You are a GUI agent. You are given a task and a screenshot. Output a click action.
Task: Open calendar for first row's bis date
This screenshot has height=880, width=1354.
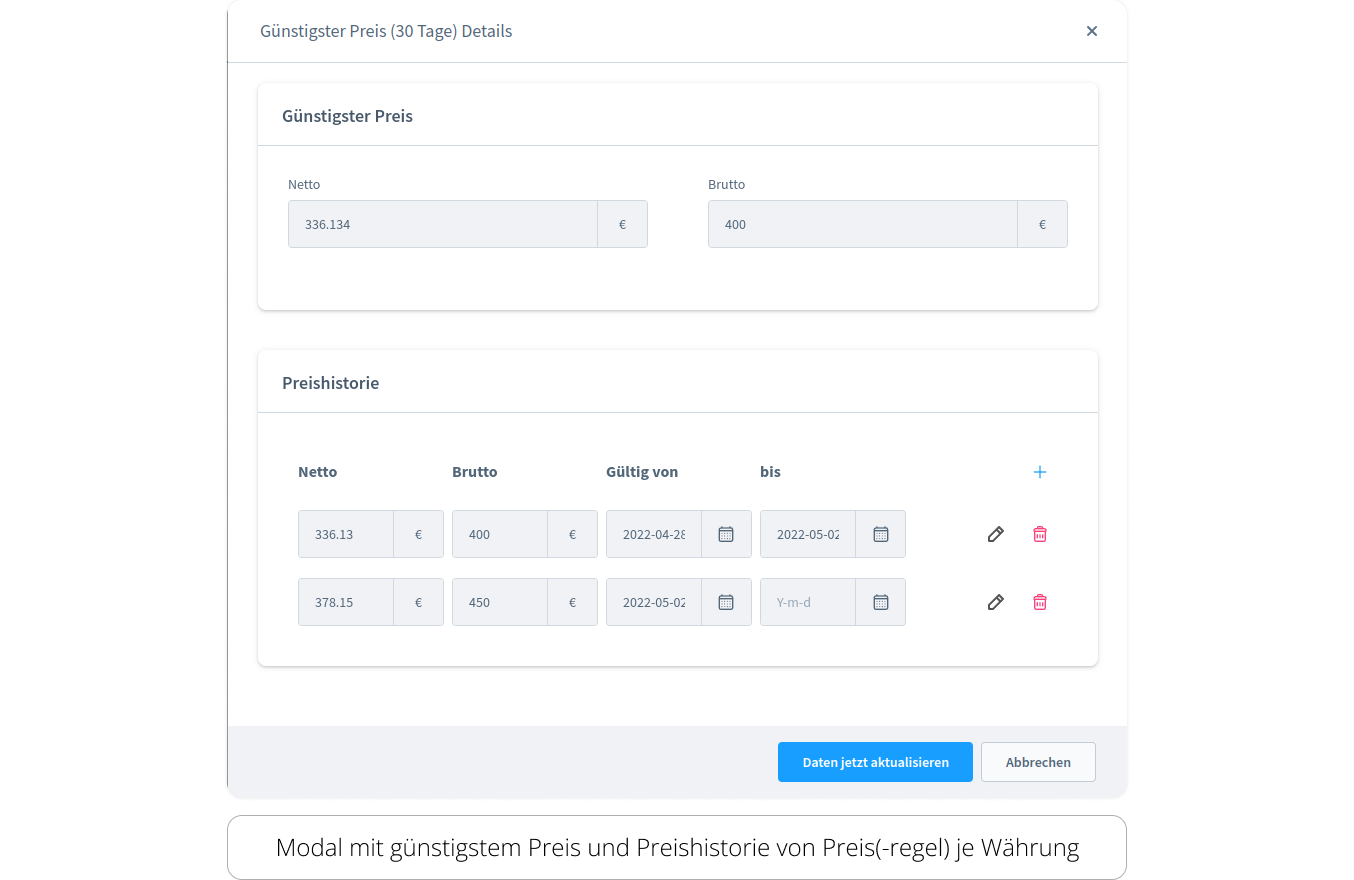[x=879, y=534]
